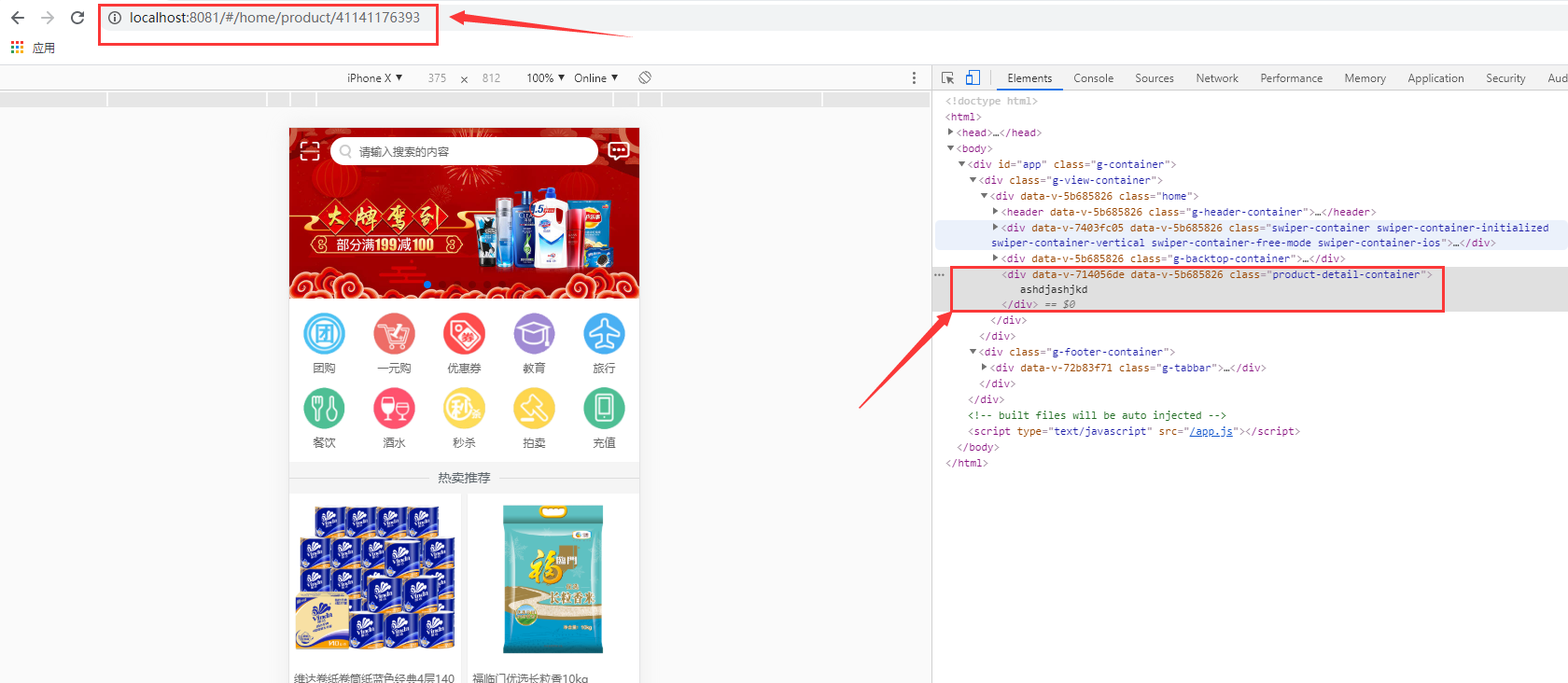This screenshot has width=1568, height=683.
Task: Click the 812 height field
Action: coord(491,78)
